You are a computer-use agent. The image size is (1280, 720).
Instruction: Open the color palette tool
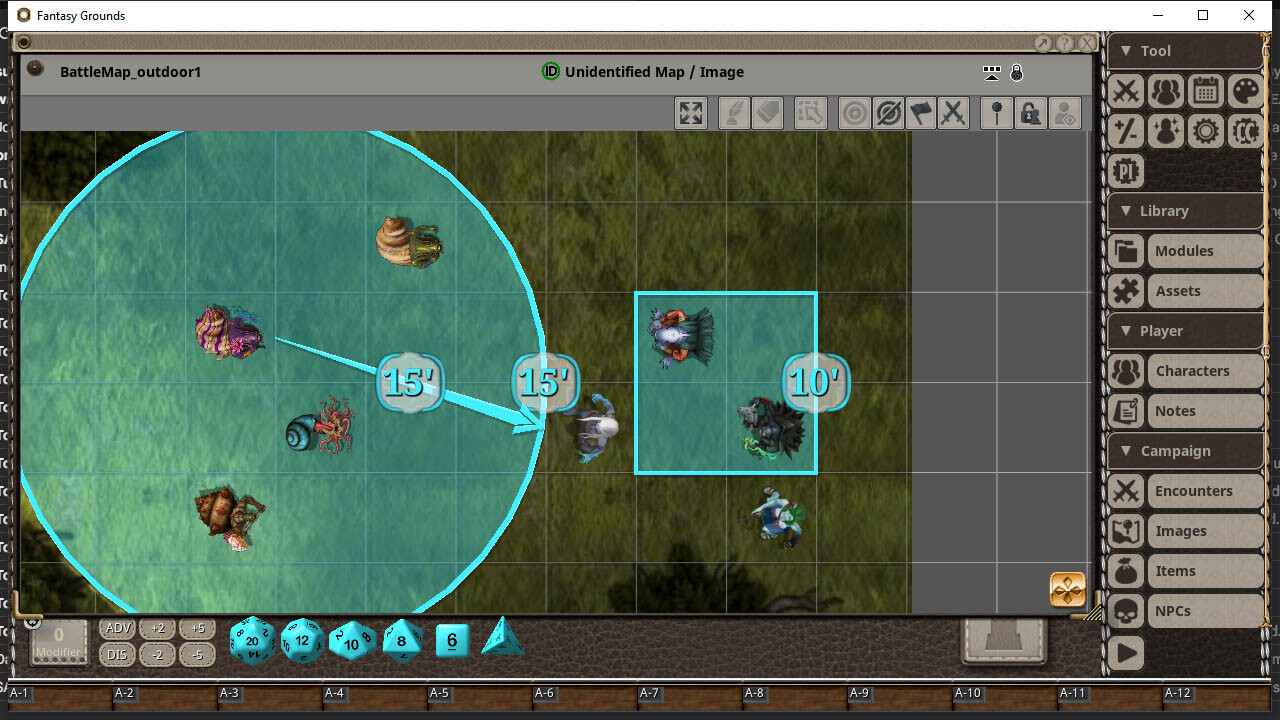pyautogui.click(x=1246, y=91)
